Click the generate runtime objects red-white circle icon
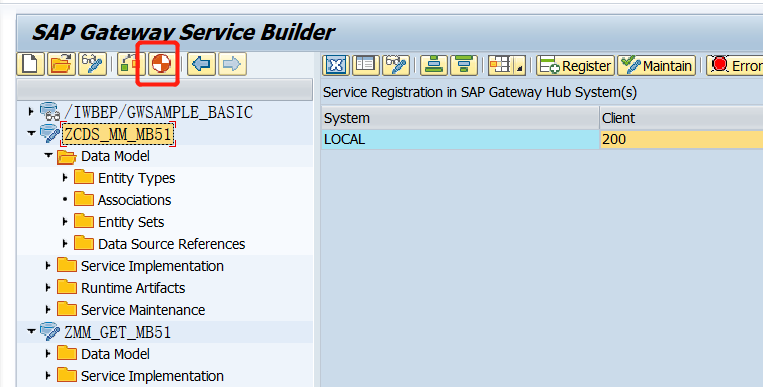The height and width of the screenshot is (387, 763). pyautogui.click(x=162, y=64)
